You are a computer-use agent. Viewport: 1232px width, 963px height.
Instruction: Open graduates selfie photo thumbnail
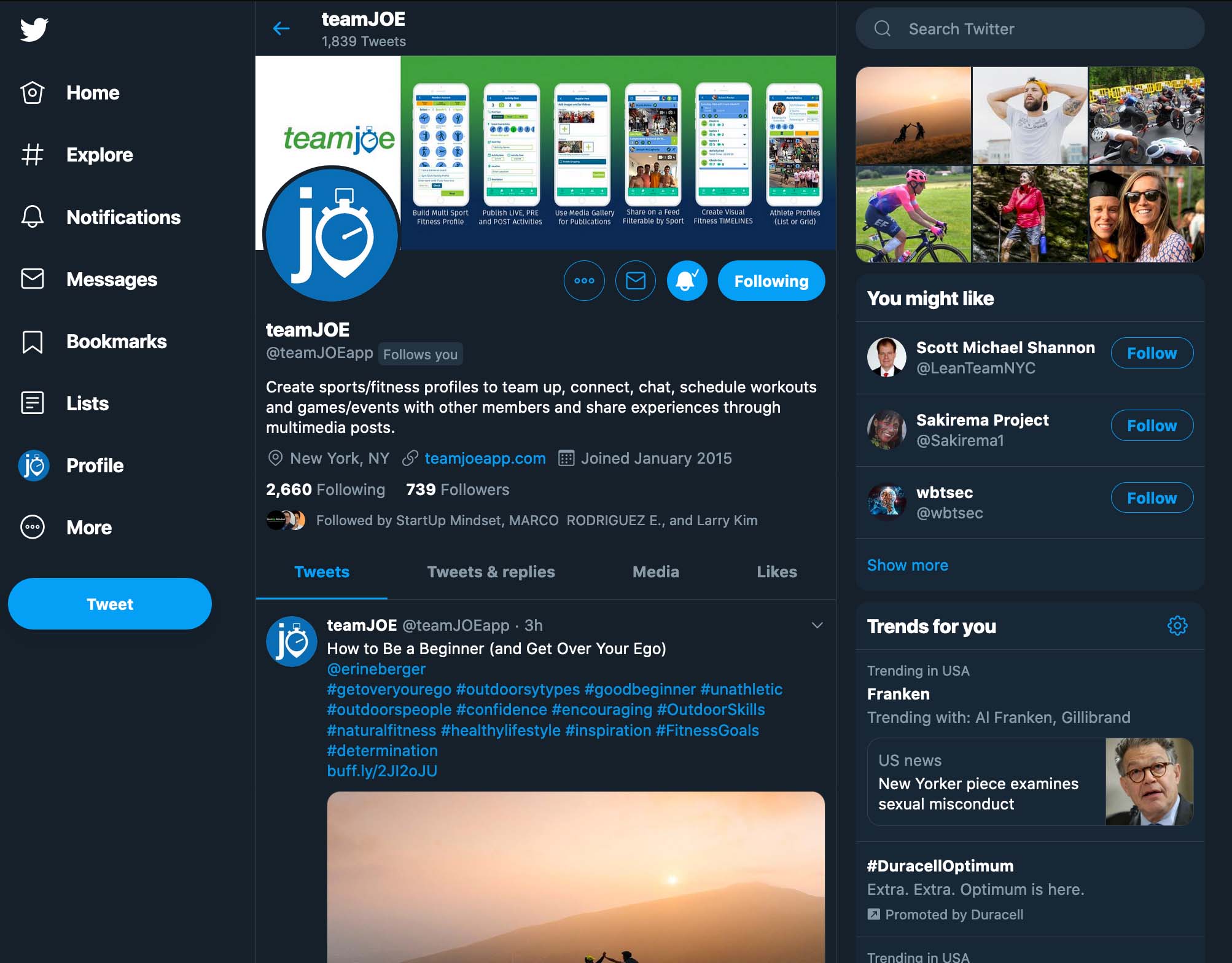(1147, 214)
